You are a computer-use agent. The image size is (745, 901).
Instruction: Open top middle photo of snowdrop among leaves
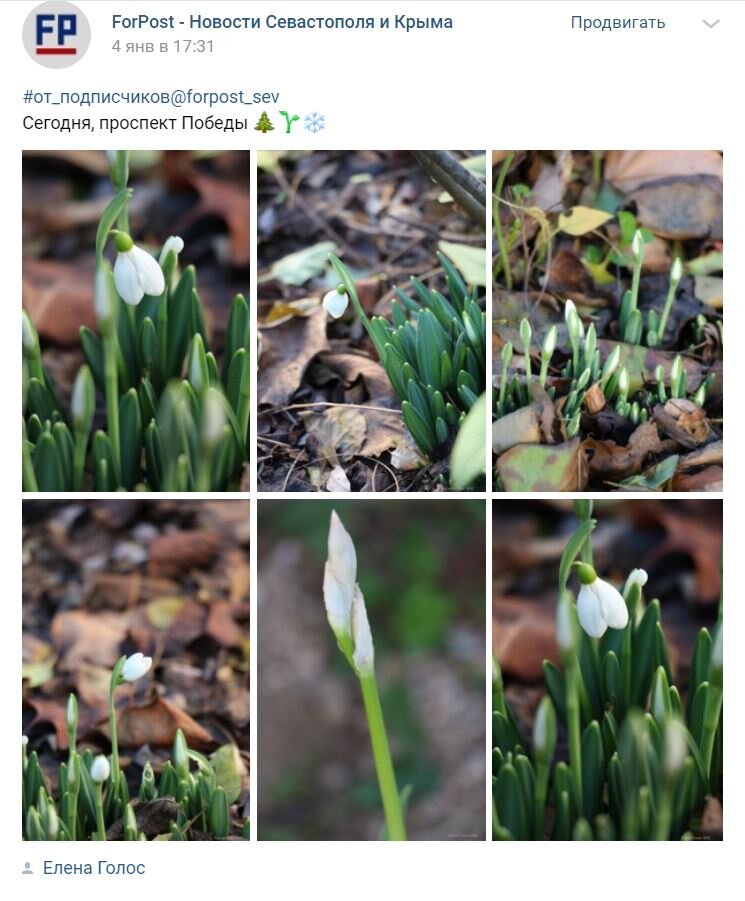(371, 321)
